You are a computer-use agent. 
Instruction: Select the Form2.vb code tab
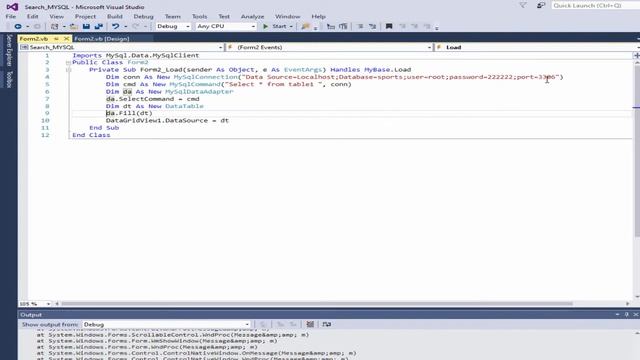click(33, 39)
